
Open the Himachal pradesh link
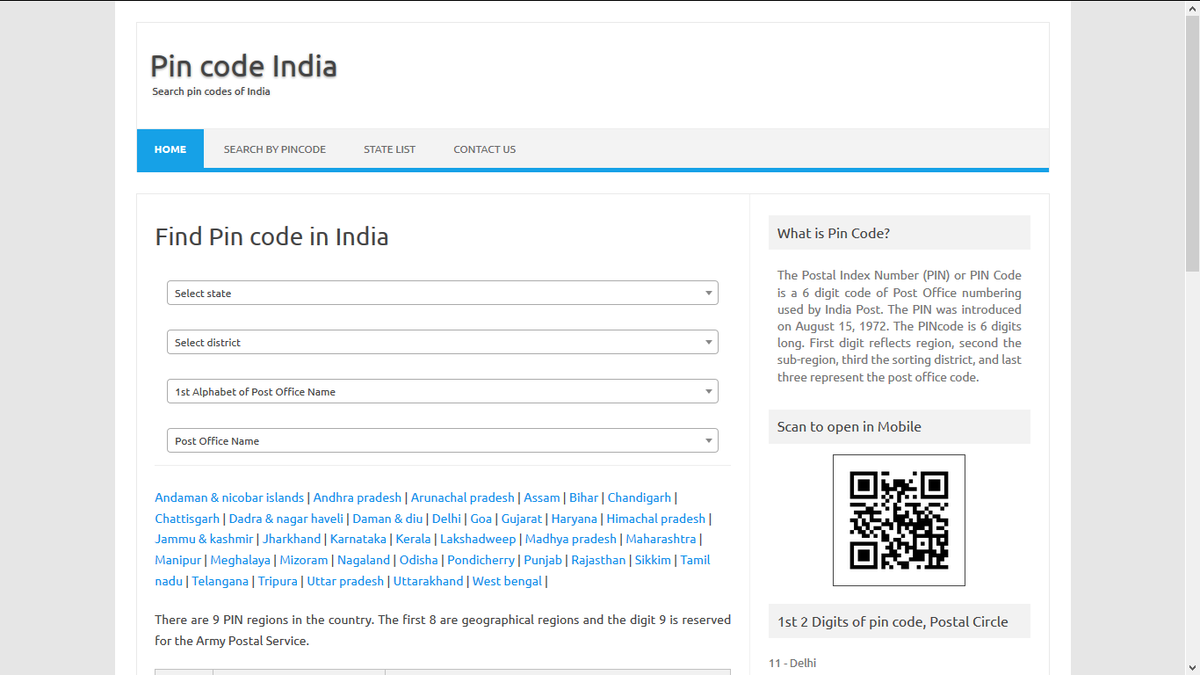(x=656, y=518)
